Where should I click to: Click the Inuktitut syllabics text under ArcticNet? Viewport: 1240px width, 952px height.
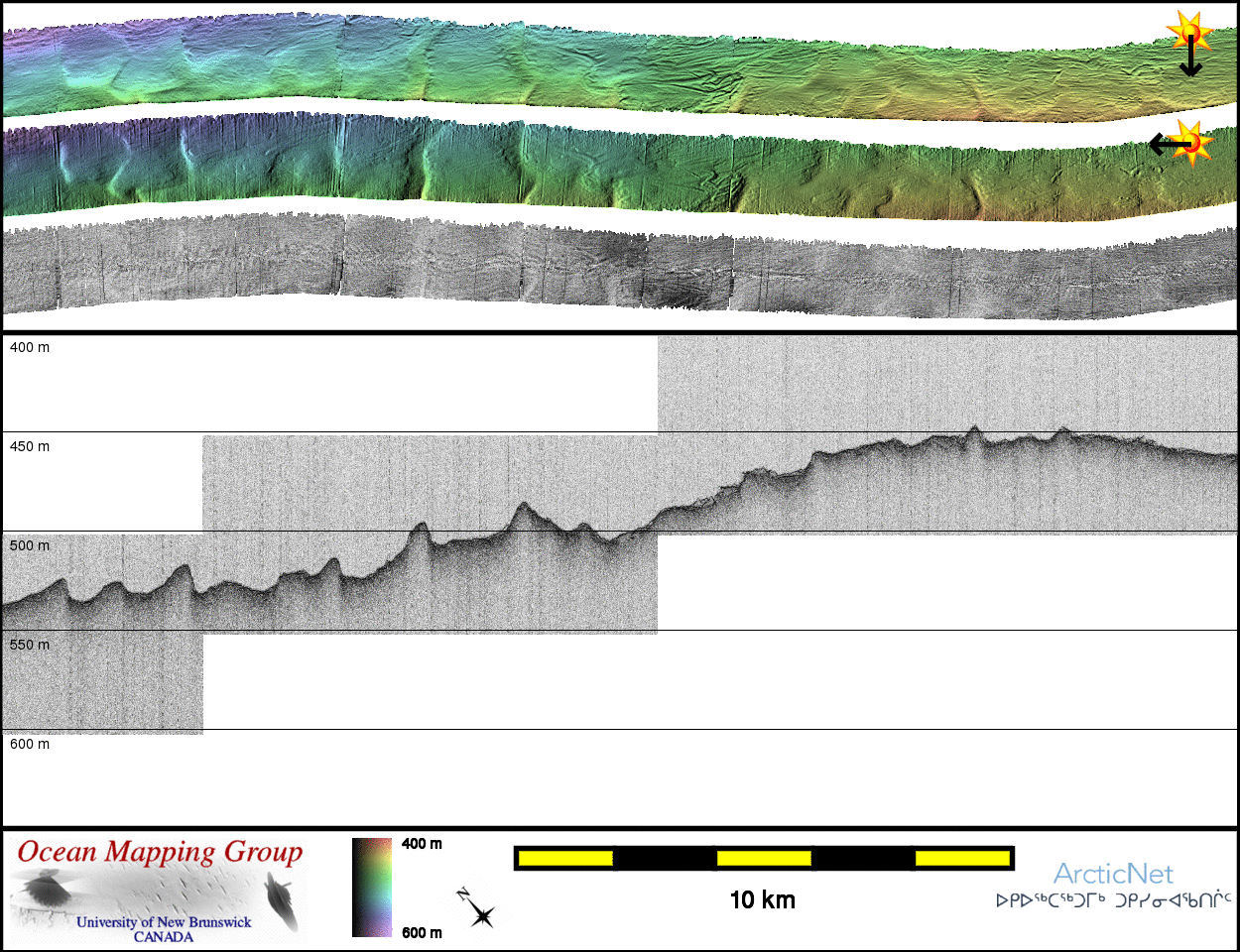[1113, 901]
